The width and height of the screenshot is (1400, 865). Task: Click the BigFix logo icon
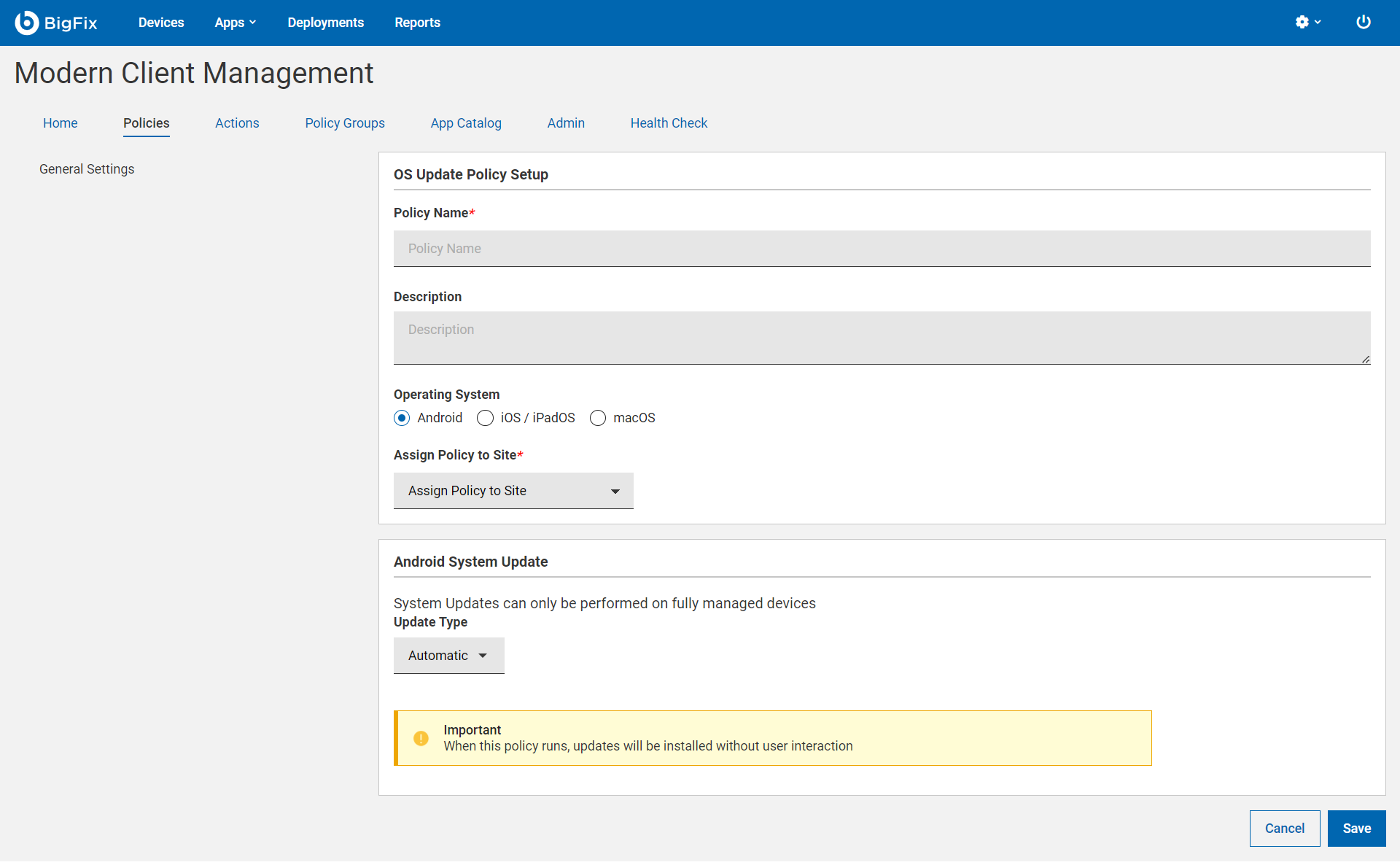point(27,23)
